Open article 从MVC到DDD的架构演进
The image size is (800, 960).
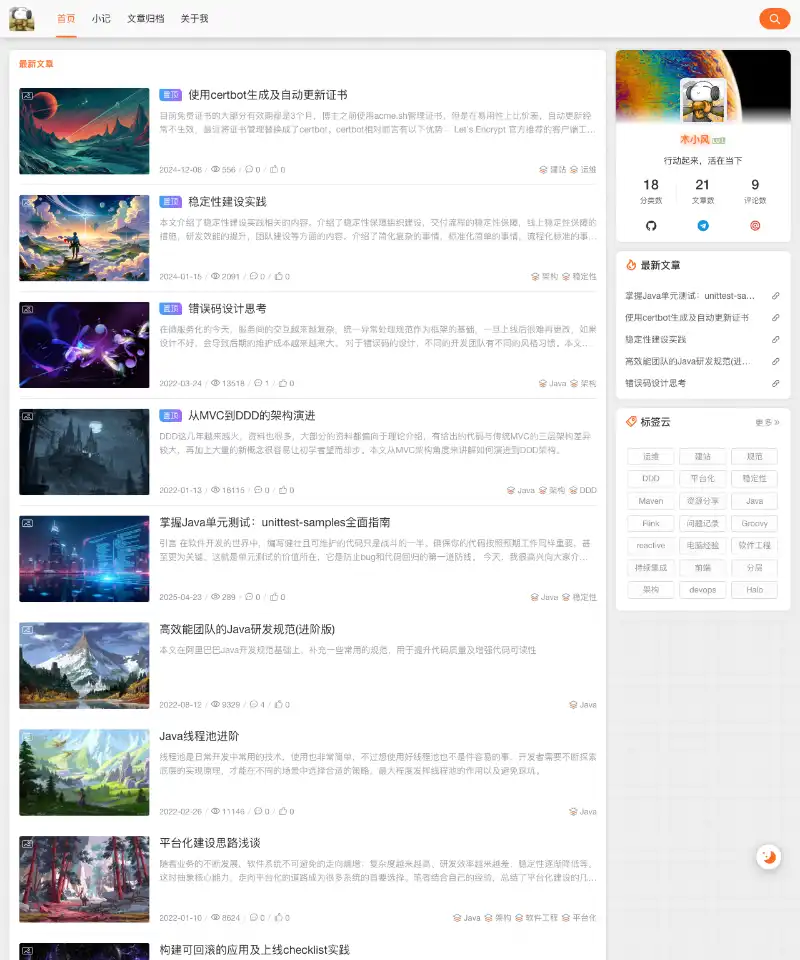click(x=252, y=416)
